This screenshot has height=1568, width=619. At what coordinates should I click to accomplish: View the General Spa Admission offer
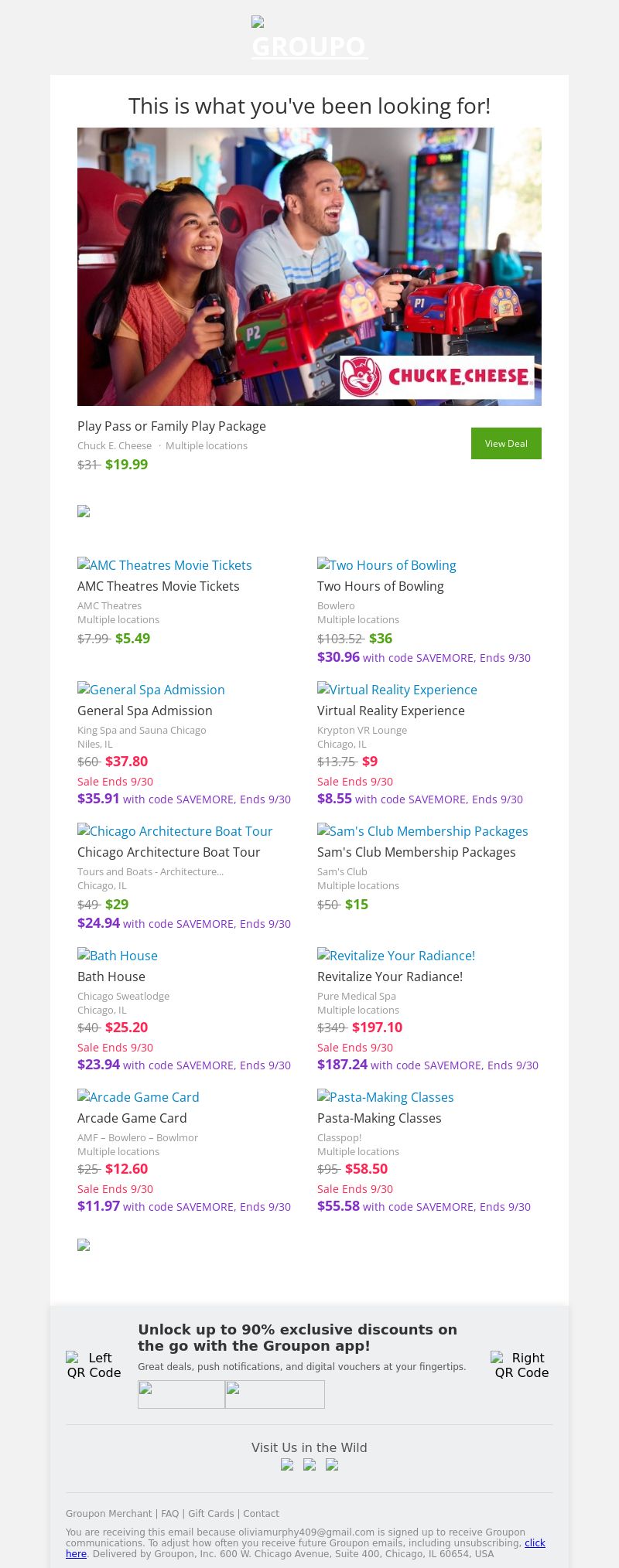tap(145, 711)
